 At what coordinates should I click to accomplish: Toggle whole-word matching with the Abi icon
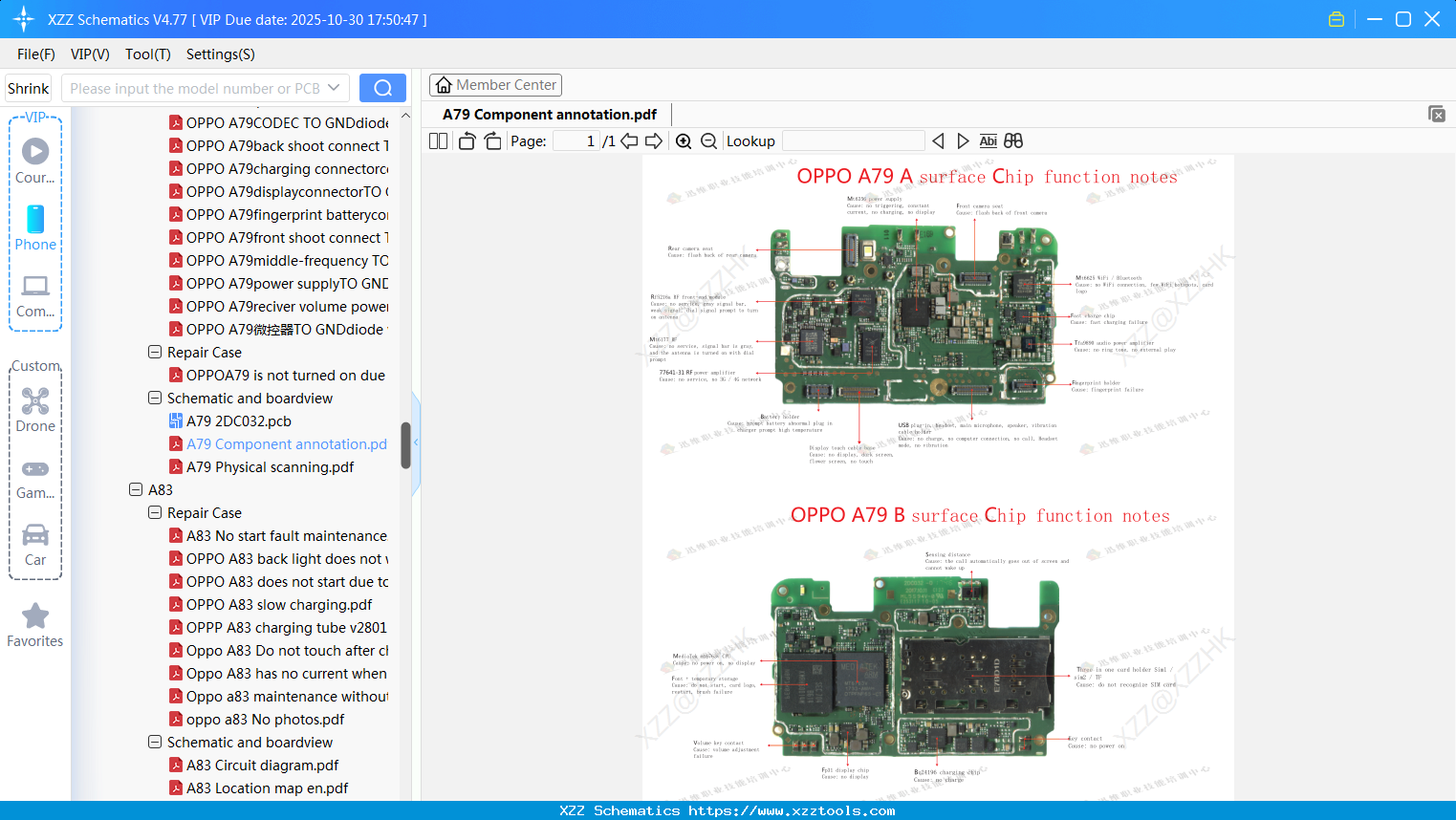pos(988,140)
